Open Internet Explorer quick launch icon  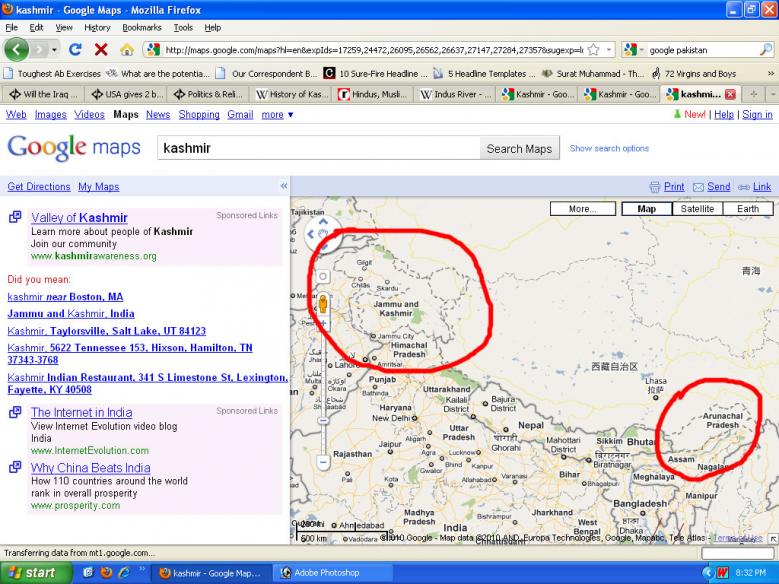coord(123,573)
